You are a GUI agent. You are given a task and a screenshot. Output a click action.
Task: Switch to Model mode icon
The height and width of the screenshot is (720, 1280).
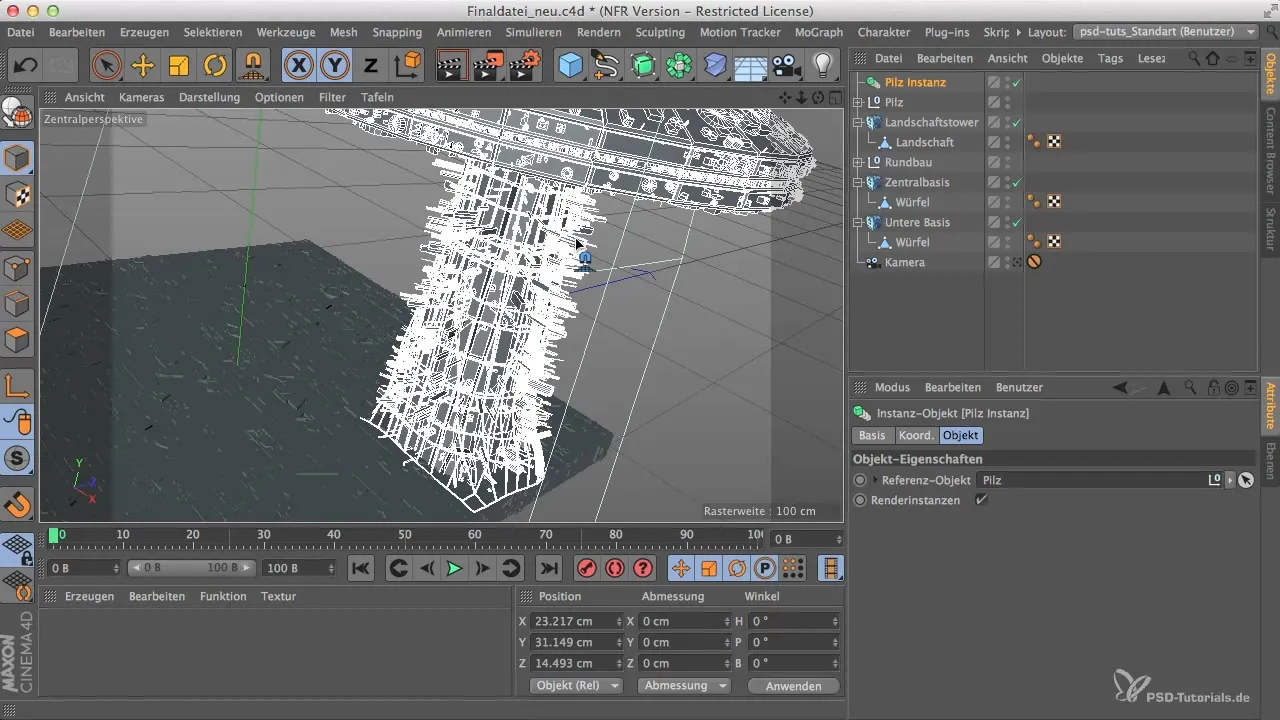(18, 160)
